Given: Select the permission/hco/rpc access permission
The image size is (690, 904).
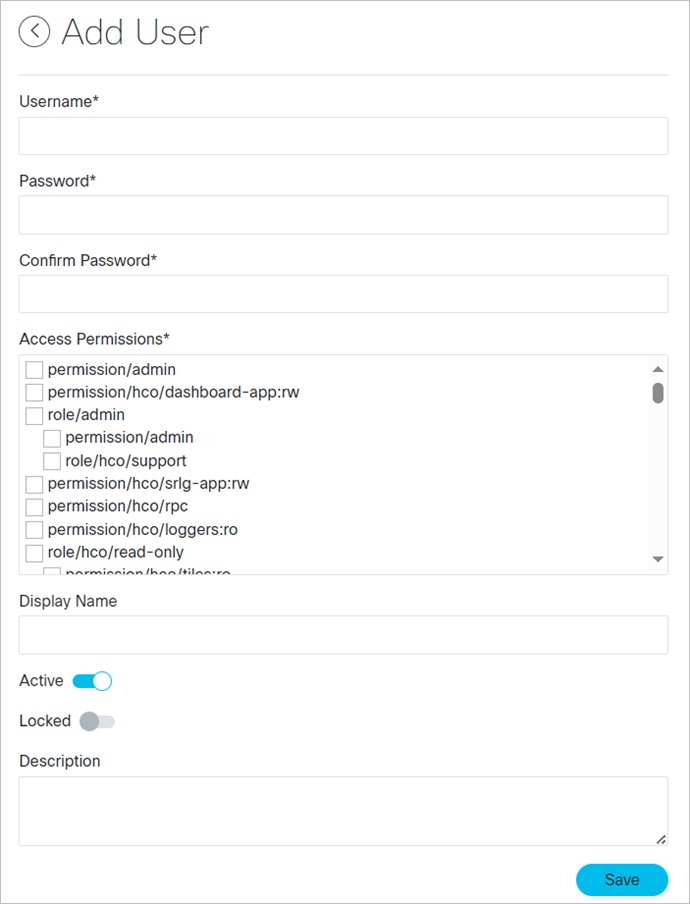Looking at the screenshot, I should click(x=34, y=507).
